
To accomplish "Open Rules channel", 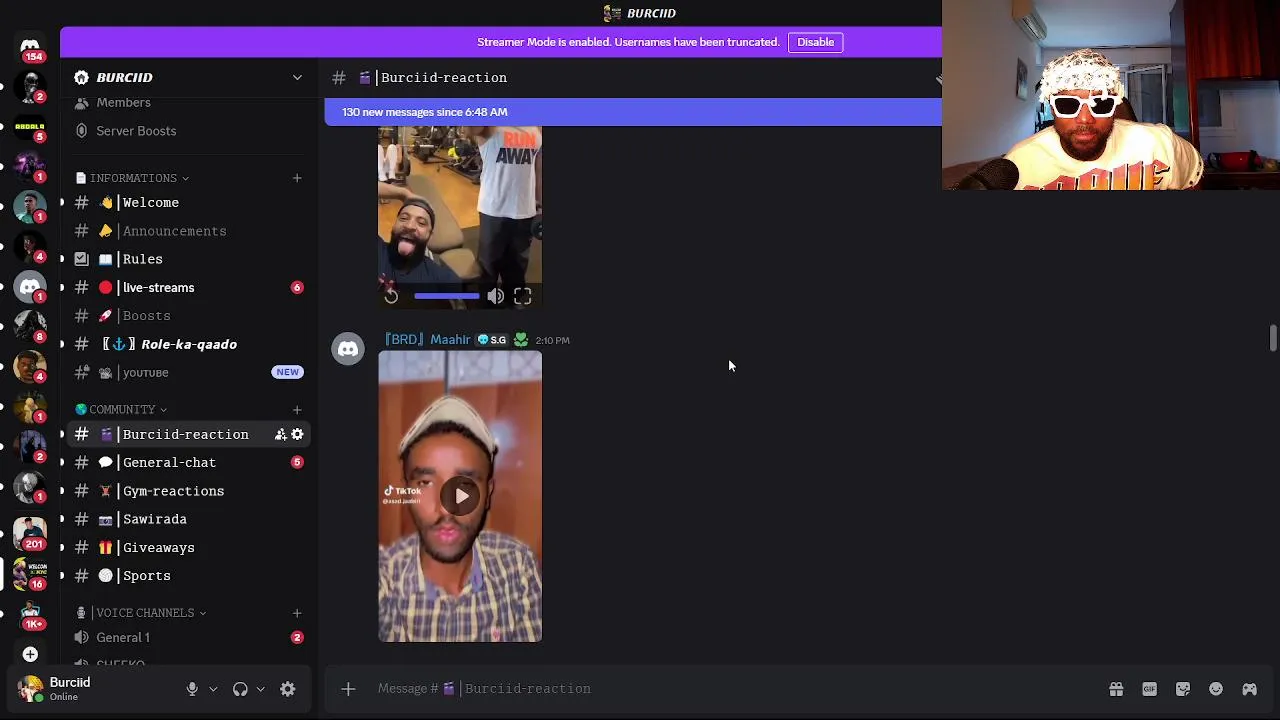I will pos(188,259).
